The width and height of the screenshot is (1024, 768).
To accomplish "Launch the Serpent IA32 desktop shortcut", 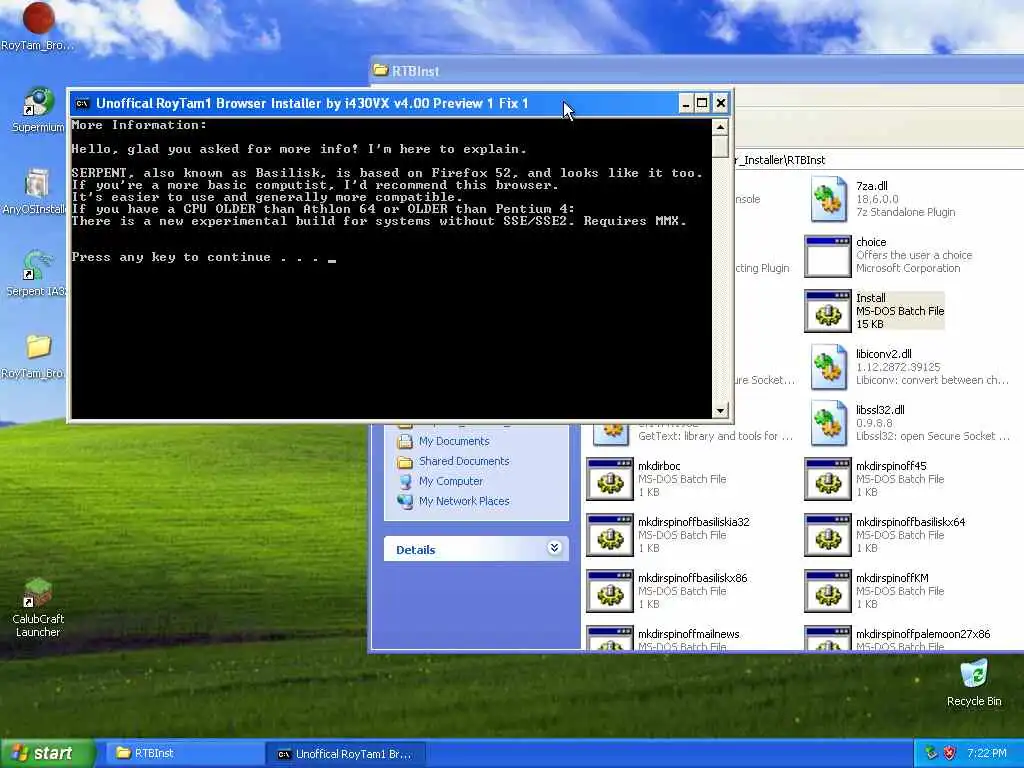I will pyautogui.click(x=38, y=266).
